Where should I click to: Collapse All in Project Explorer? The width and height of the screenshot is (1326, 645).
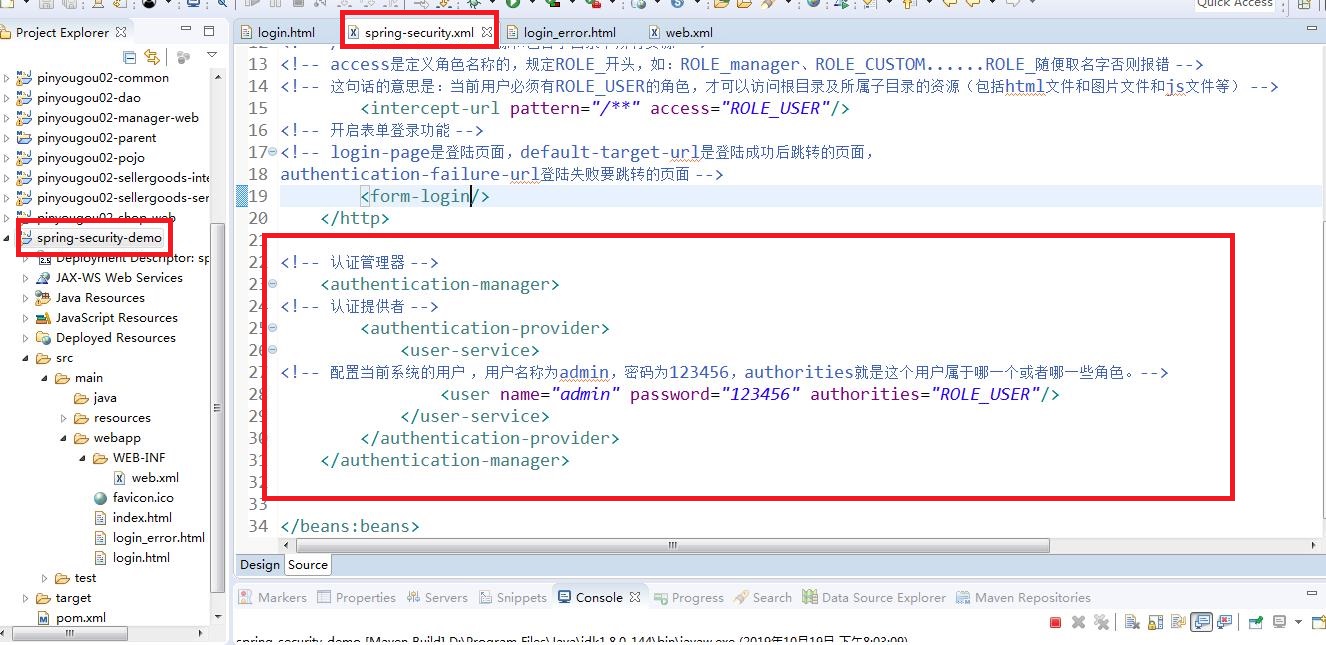(130, 57)
